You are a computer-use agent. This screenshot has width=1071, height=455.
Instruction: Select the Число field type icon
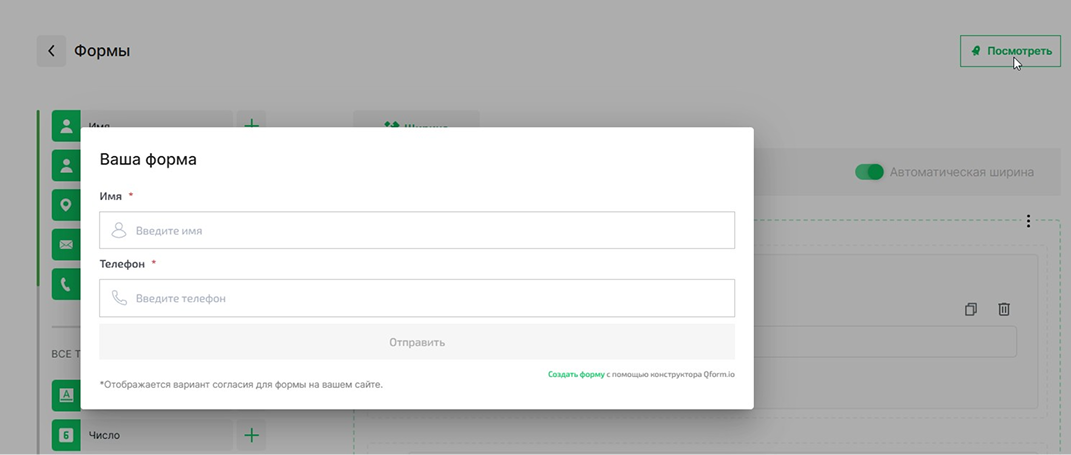(66, 435)
